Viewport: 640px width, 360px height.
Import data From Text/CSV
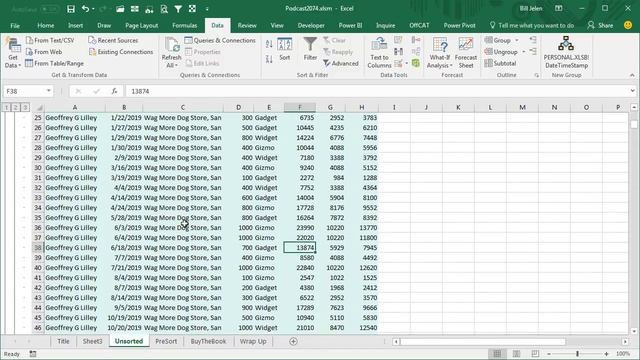click(50, 40)
